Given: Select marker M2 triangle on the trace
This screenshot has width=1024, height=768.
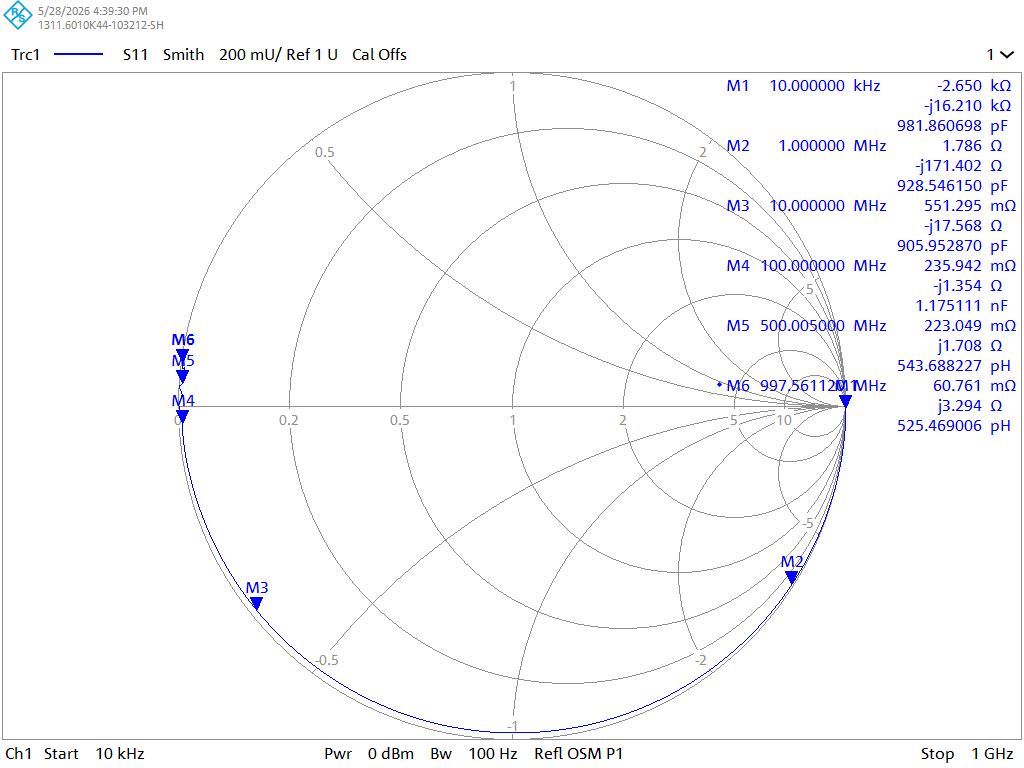Looking at the screenshot, I should pyautogui.click(x=792, y=577).
